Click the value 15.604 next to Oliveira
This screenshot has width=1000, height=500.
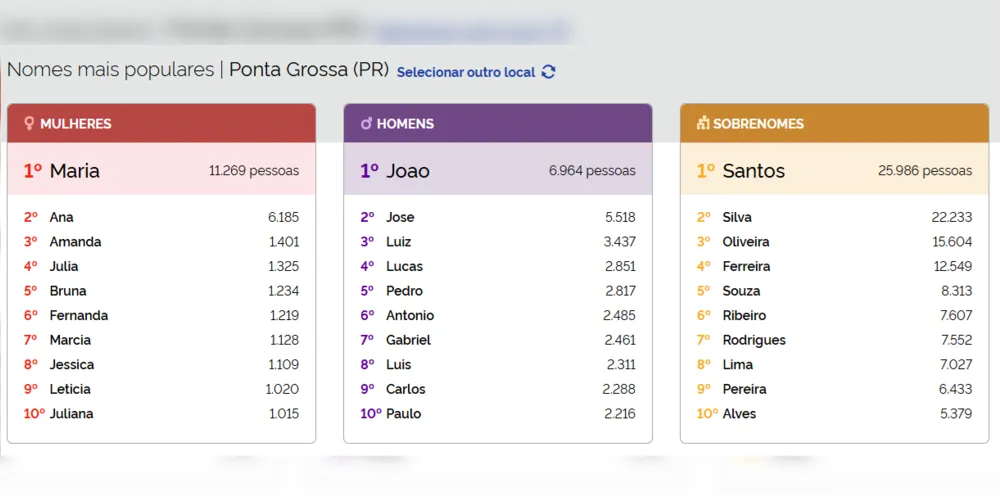pyautogui.click(x=953, y=242)
